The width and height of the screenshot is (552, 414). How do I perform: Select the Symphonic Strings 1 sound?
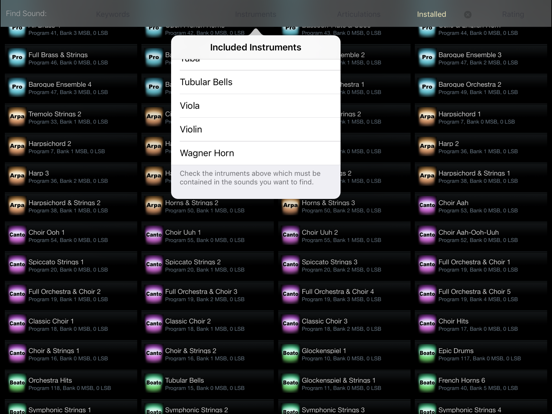pyautogui.click(x=71, y=407)
